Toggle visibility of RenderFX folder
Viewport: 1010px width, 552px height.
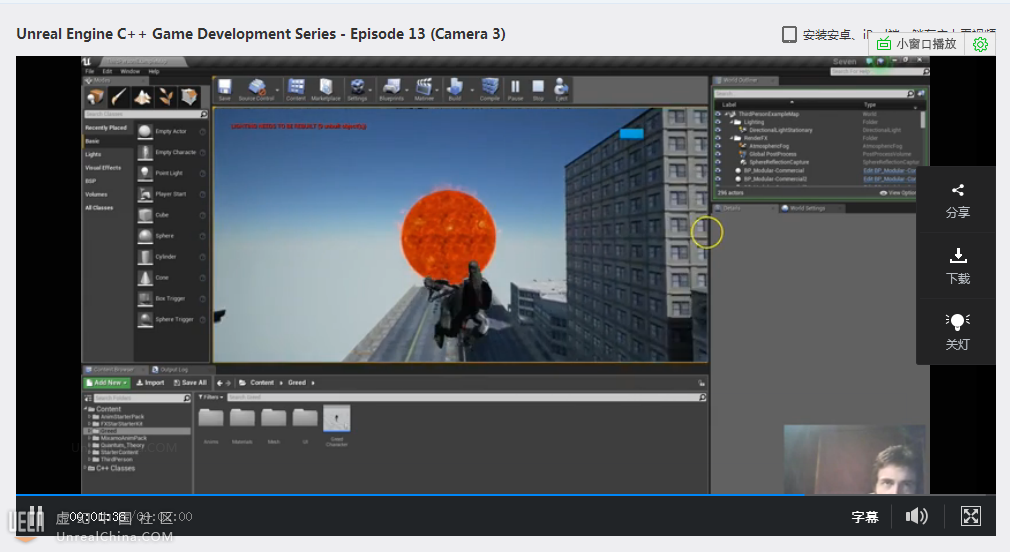pyautogui.click(x=718, y=138)
